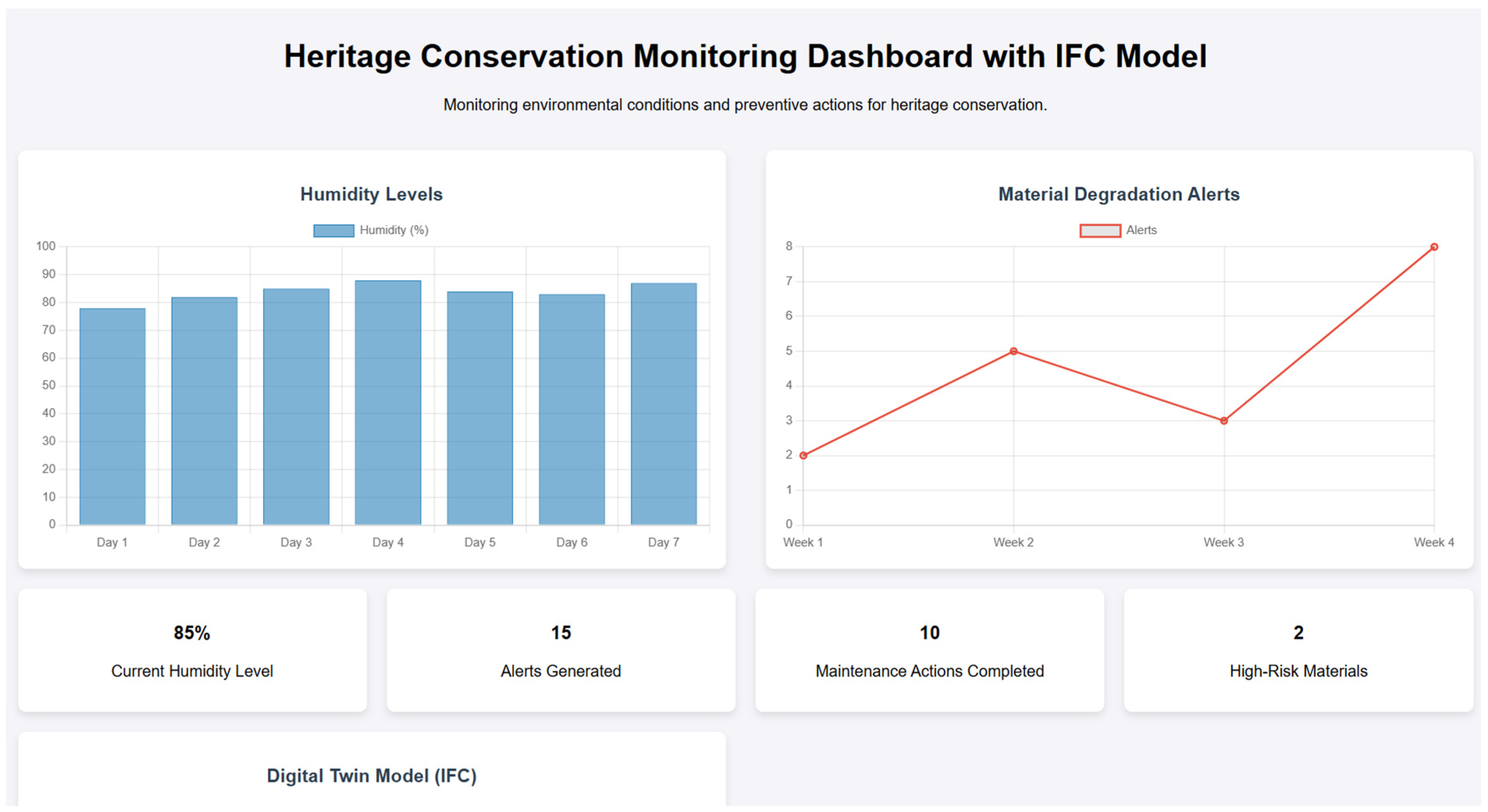
Task: Toggle the Humidity (%) legend label
Action: pos(394,231)
